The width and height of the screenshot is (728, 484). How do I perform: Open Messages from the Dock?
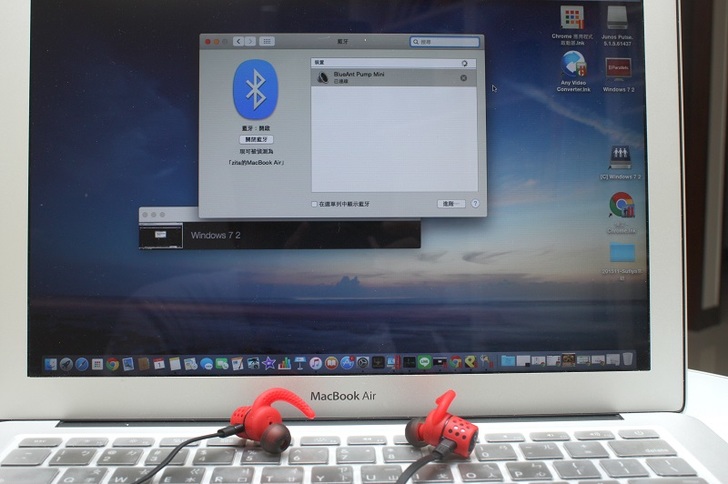207,364
